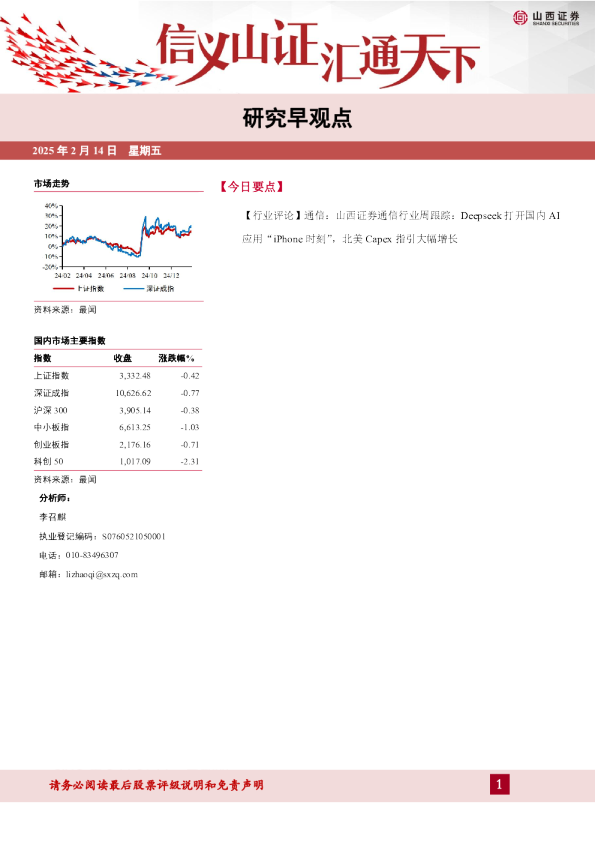
Task: Click the 收盘 column header
Action: (x=122, y=358)
